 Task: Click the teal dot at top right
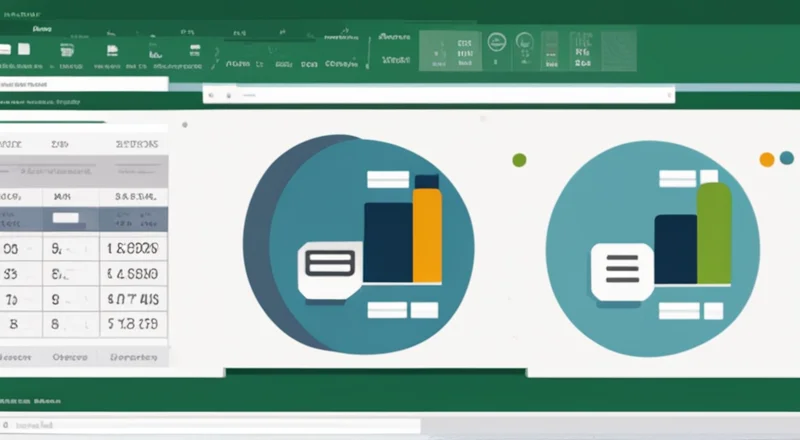[x=786, y=158]
